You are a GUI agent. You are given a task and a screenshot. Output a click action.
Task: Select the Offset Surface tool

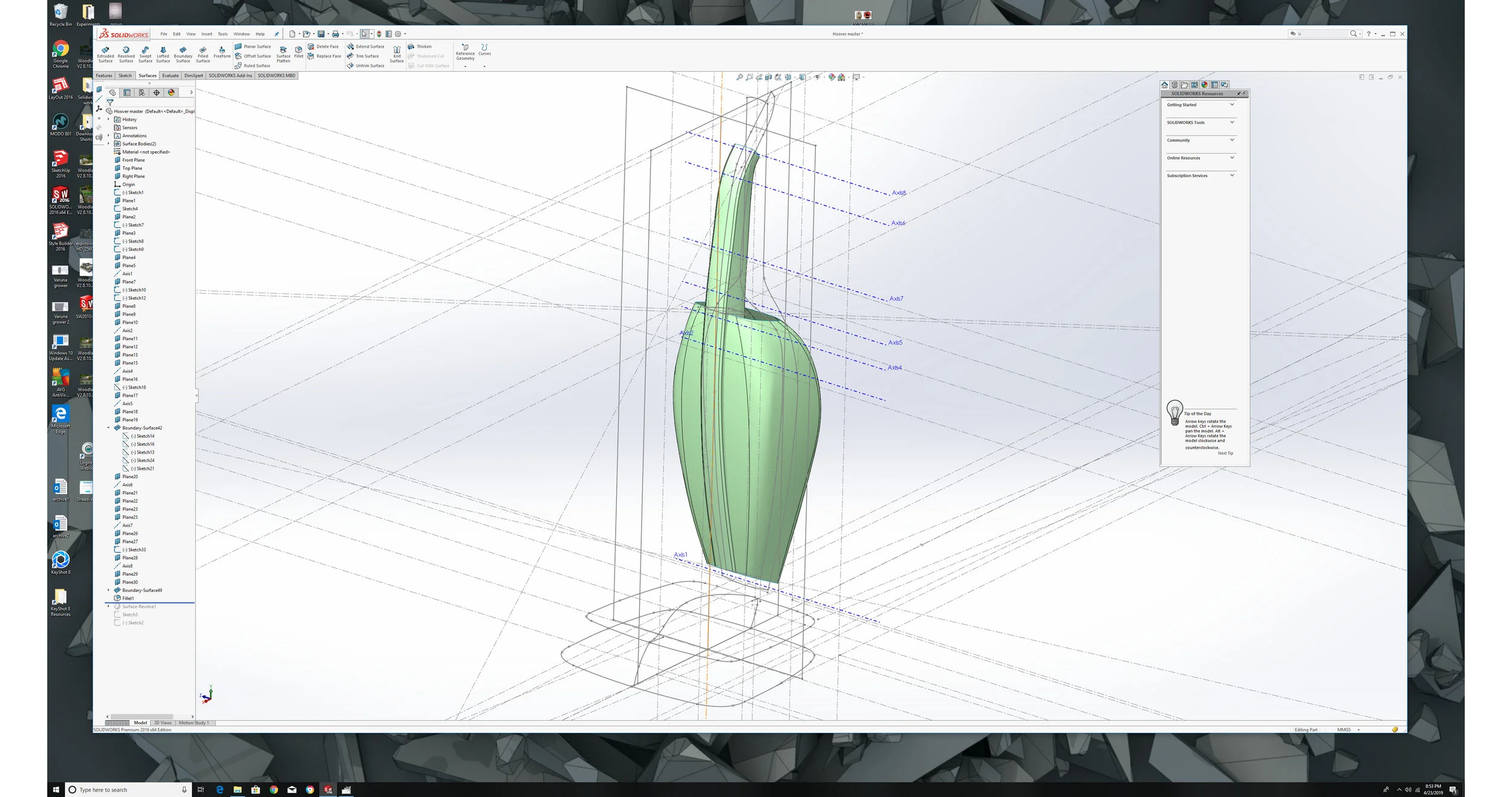[253, 56]
